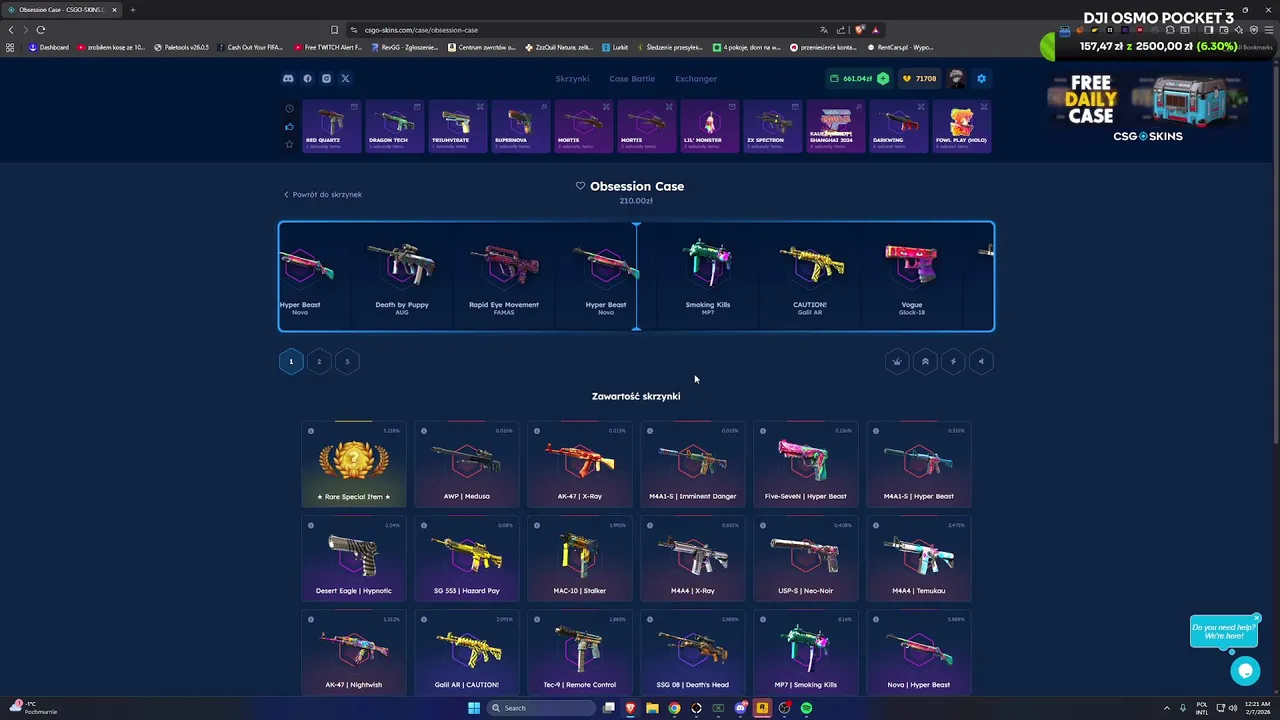Show info for Five-SeveN | Hyper Beast card
The height and width of the screenshot is (720, 1280).
click(763, 431)
